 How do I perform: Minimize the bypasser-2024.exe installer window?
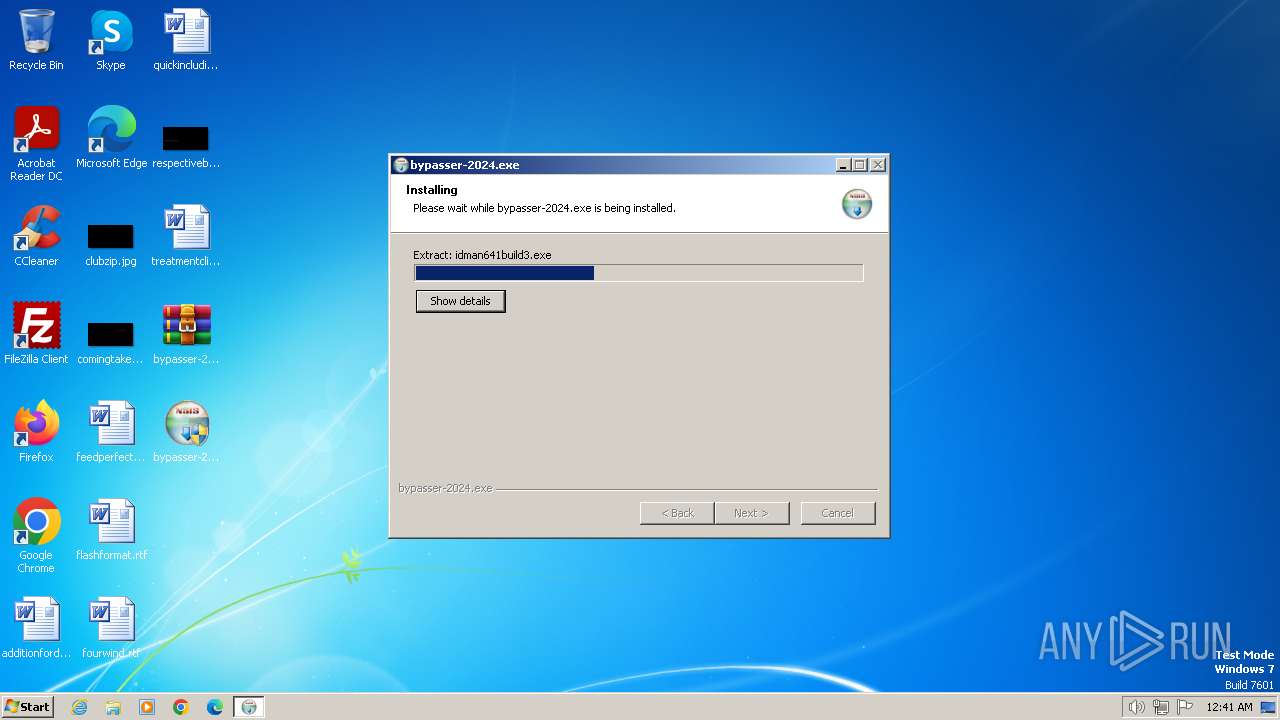tap(843, 165)
